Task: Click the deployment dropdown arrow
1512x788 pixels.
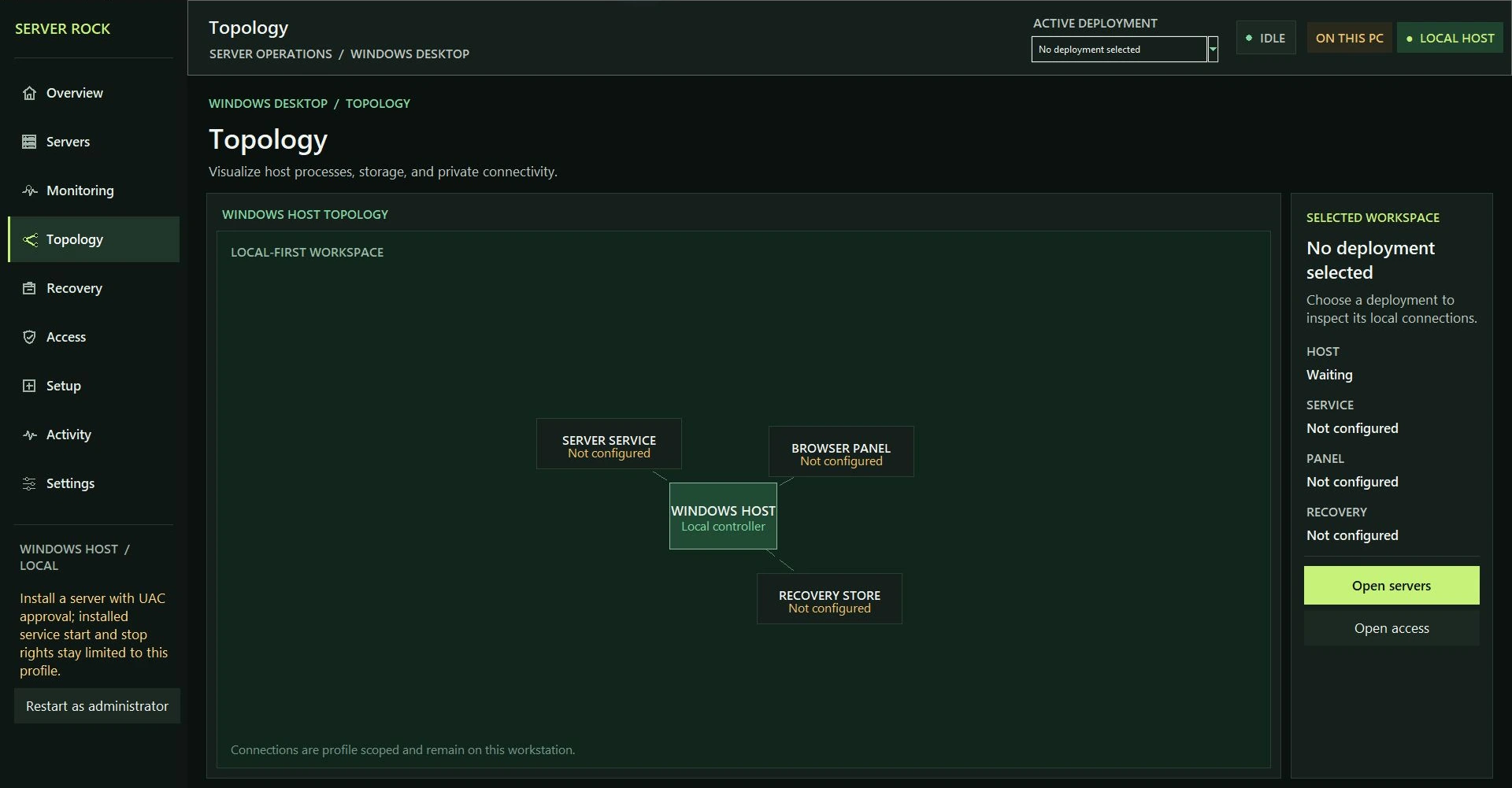Action: coord(1213,49)
